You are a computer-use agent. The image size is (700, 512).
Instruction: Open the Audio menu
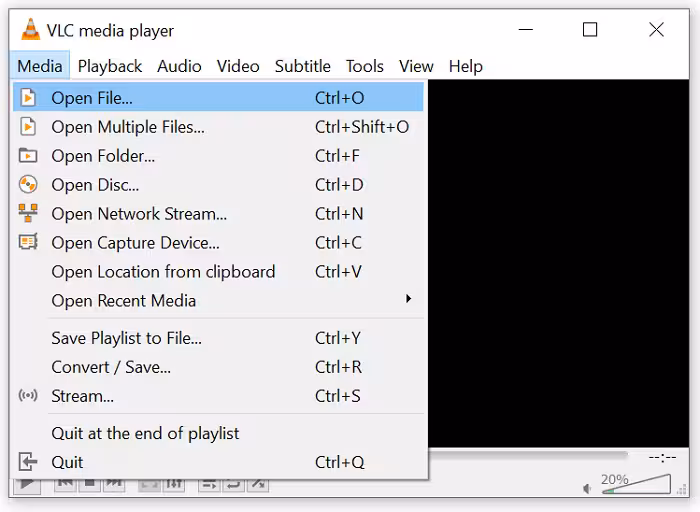click(x=179, y=66)
